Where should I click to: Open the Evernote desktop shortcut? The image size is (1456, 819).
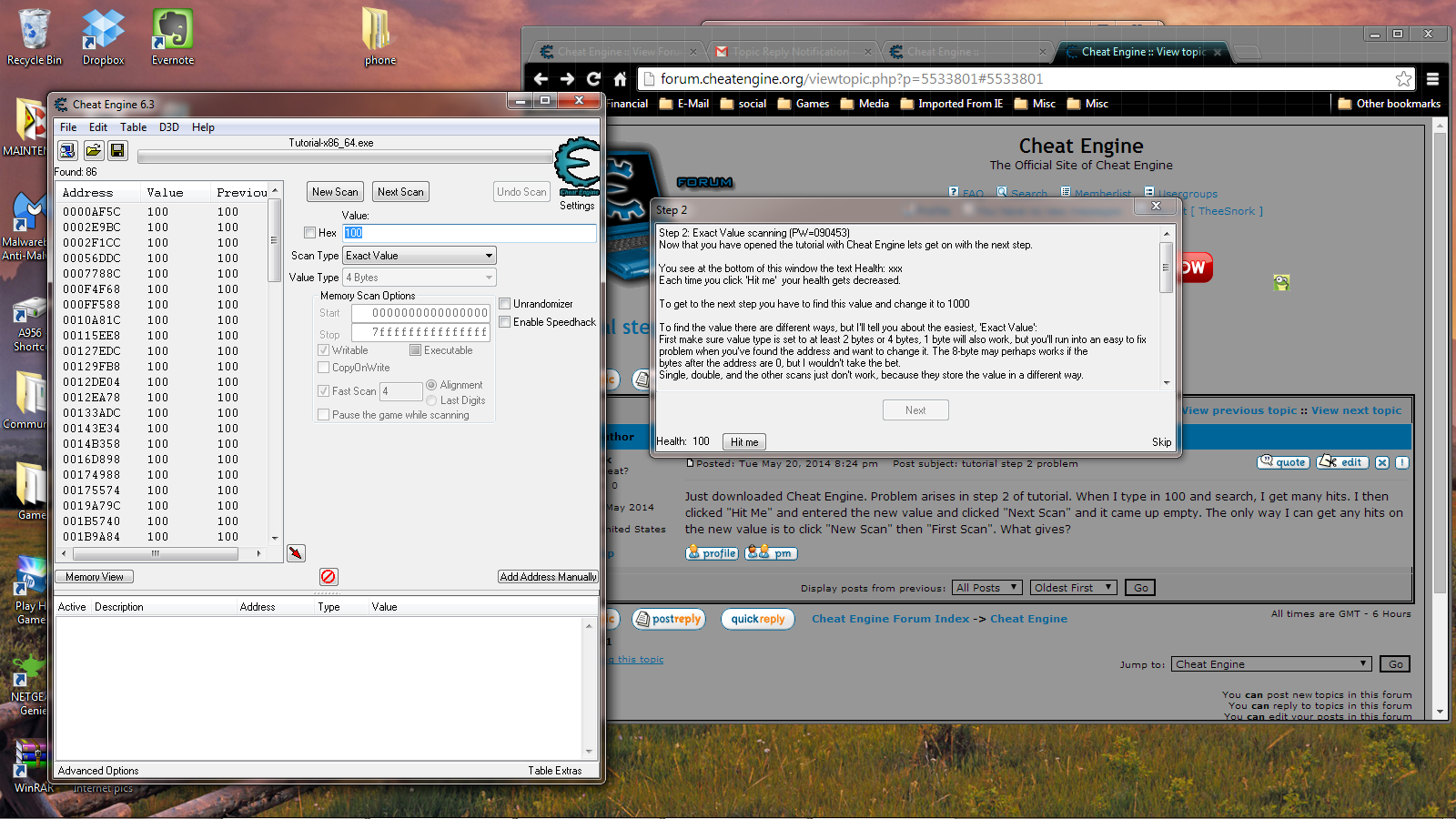pos(173,37)
